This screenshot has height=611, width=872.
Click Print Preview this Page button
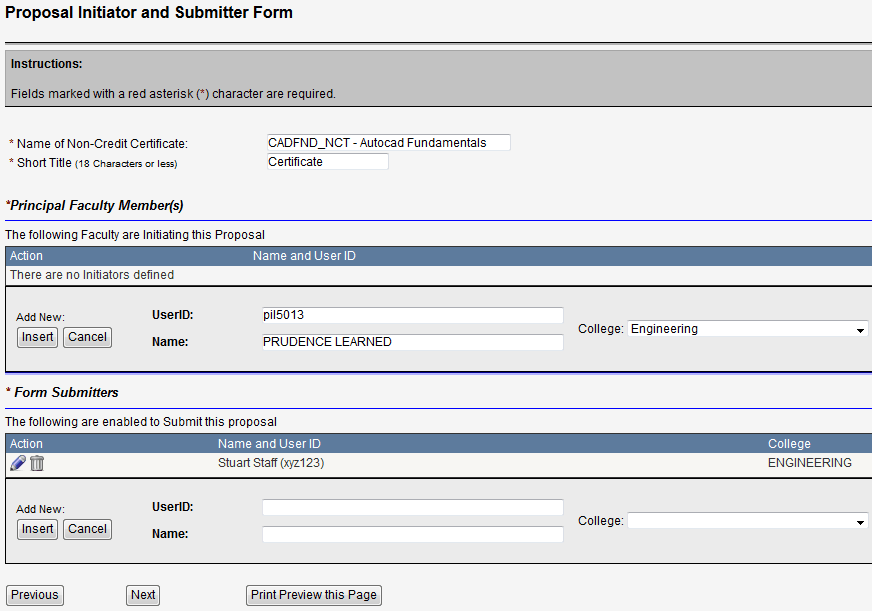pyautogui.click(x=314, y=595)
